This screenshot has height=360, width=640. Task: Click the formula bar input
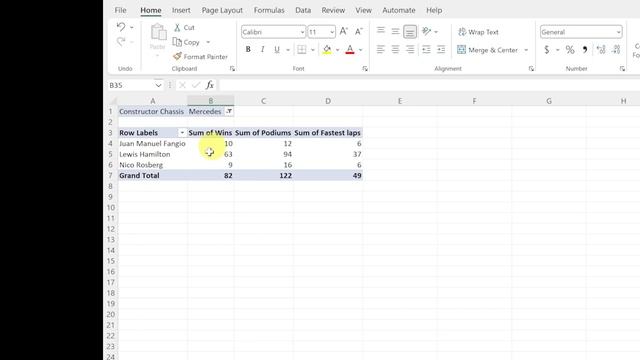pyautogui.click(x=429, y=85)
